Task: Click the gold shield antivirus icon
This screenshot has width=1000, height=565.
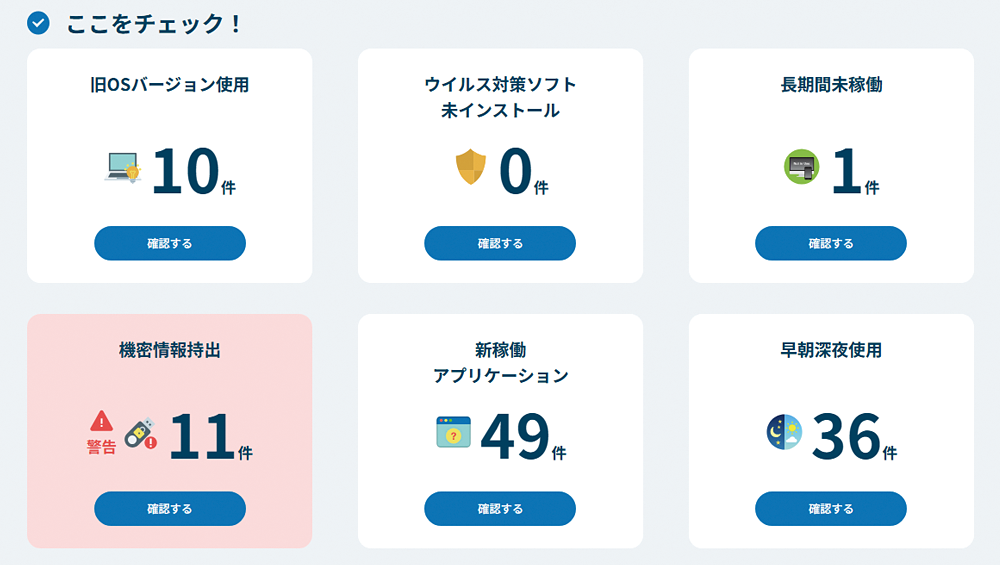Action: 470,167
